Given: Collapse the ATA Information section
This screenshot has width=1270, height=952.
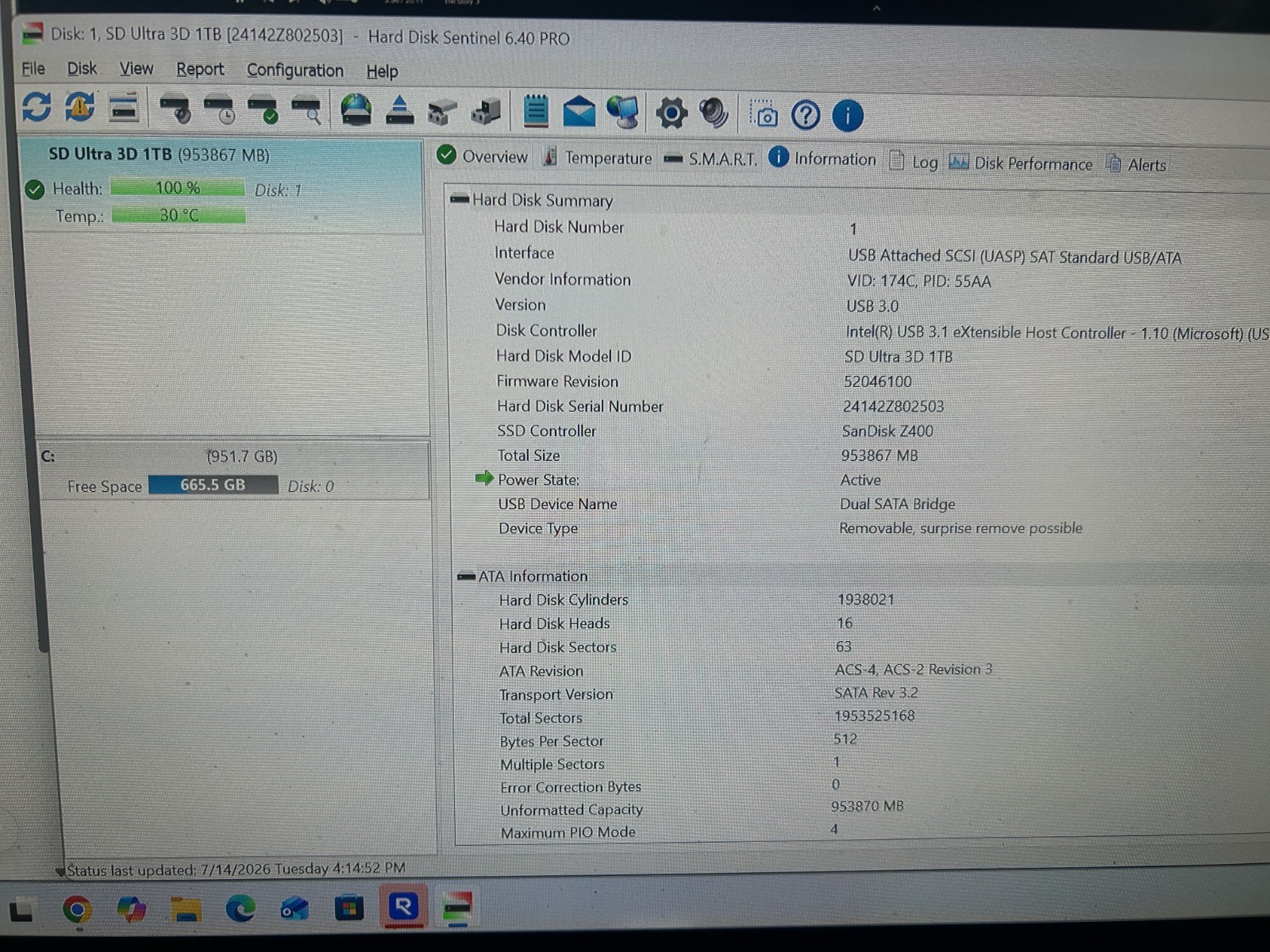Looking at the screenshot, I should 466,576.
